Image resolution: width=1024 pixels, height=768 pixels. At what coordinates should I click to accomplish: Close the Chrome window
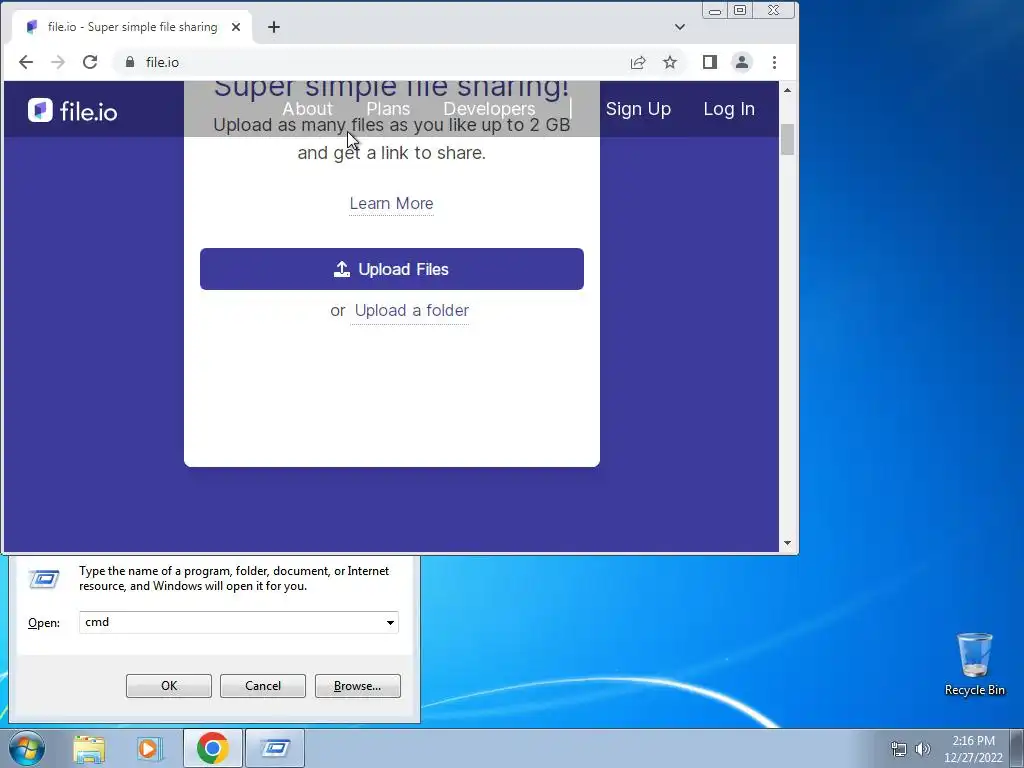(773, 10)
